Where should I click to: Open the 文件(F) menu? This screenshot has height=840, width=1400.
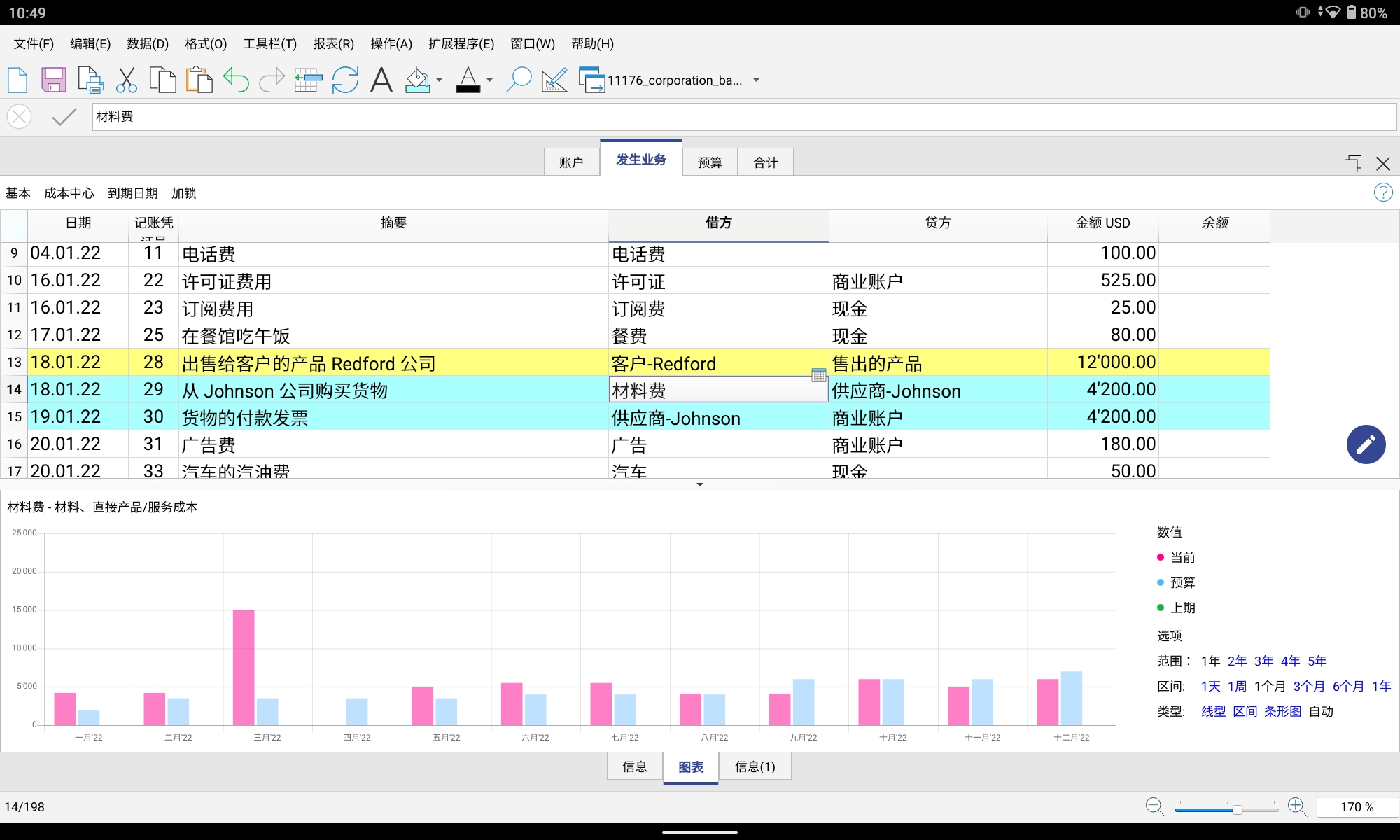[x=34, y=44]
